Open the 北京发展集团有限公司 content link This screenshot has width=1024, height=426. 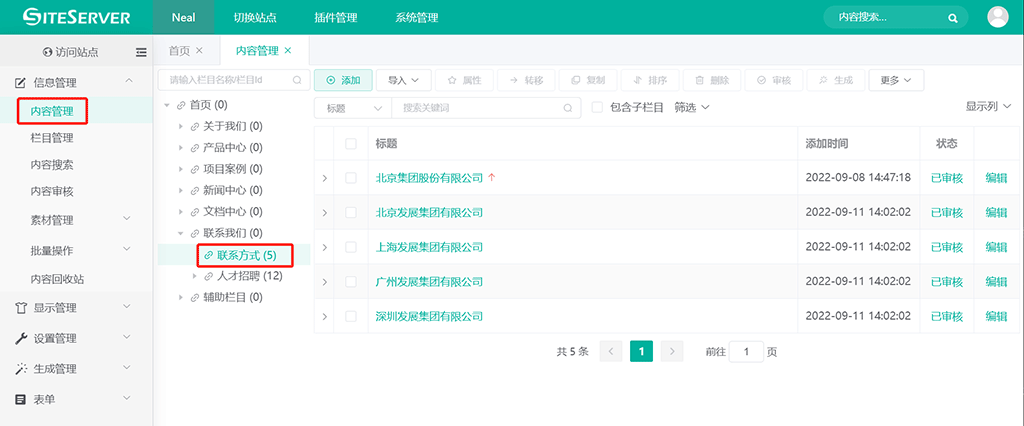pyautogui.click(x=429, y=213)
